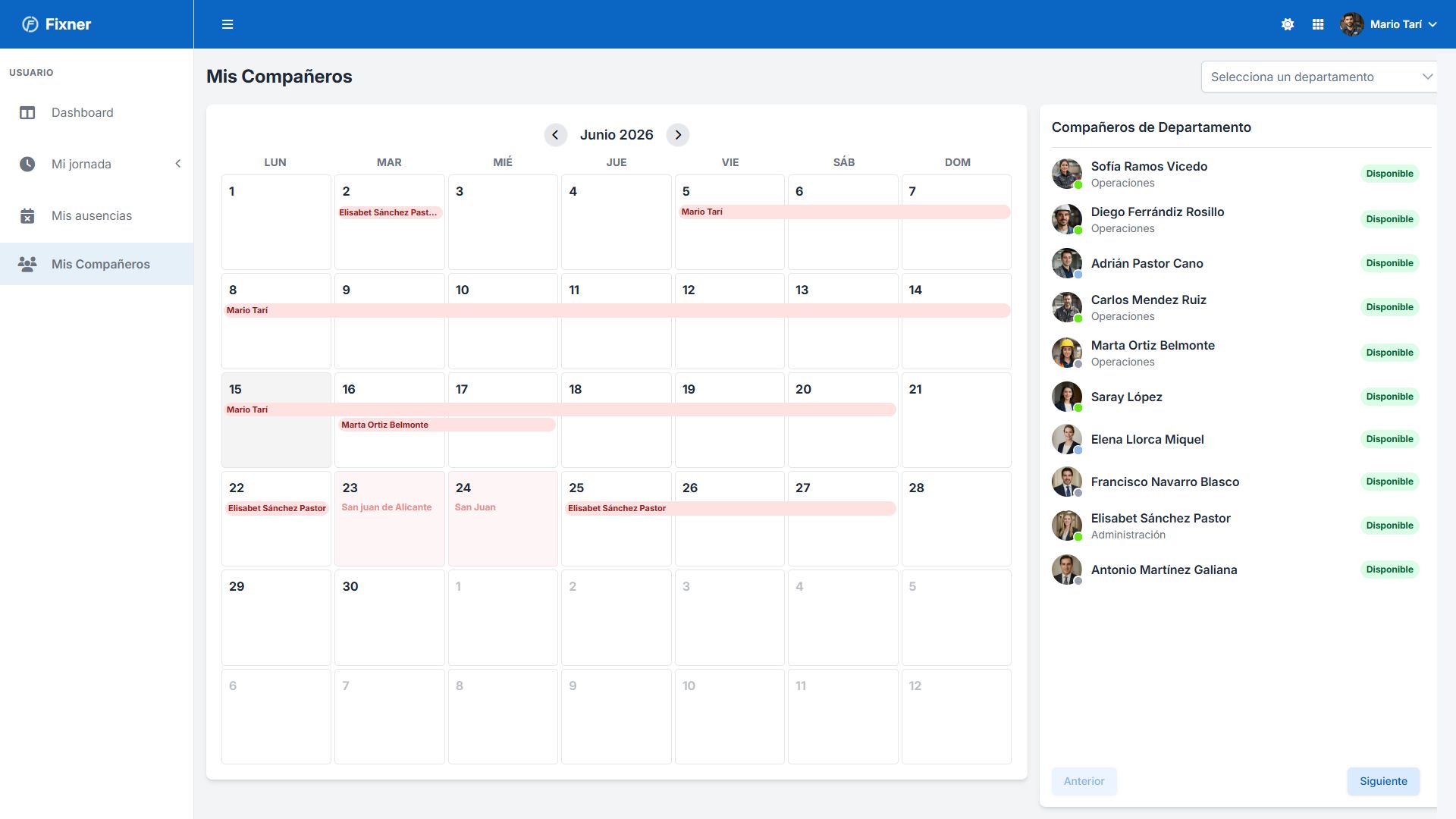
Task: Click Disponible badge for Elena Llorca Miquel
Action: click(1389, 439)
